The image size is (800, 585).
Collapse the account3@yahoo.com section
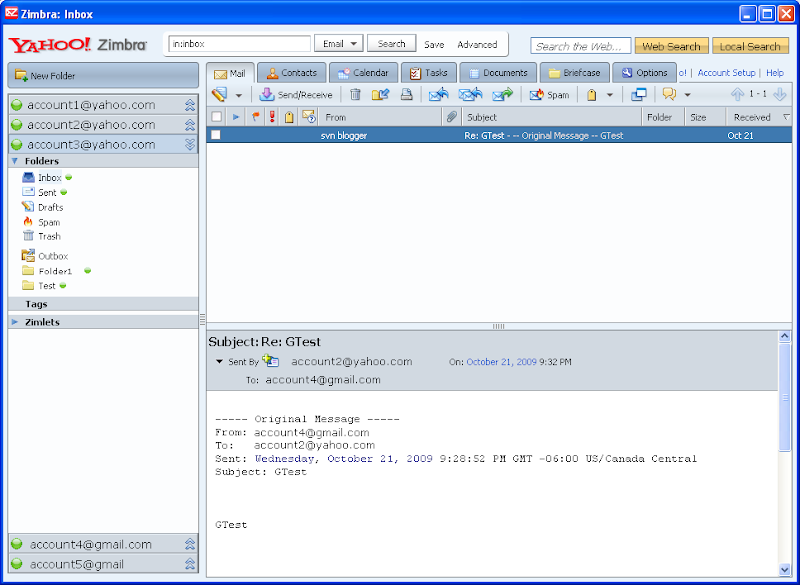190,144
